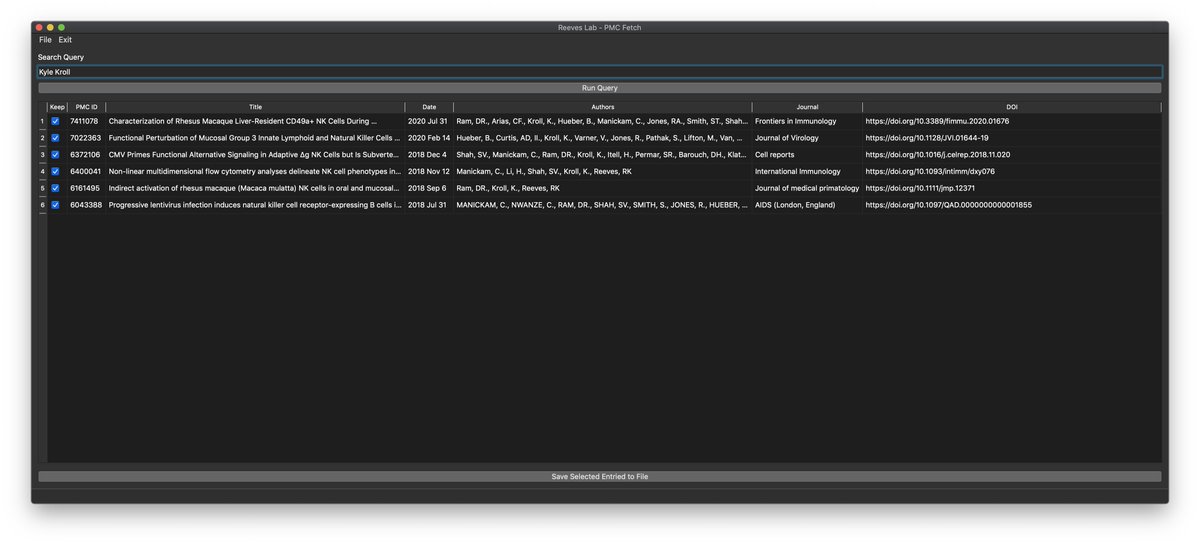Select DOI cell 10.1097/QAD.0000000000001855
This screenshot has height=545, width=1200.
(1012, 205)
